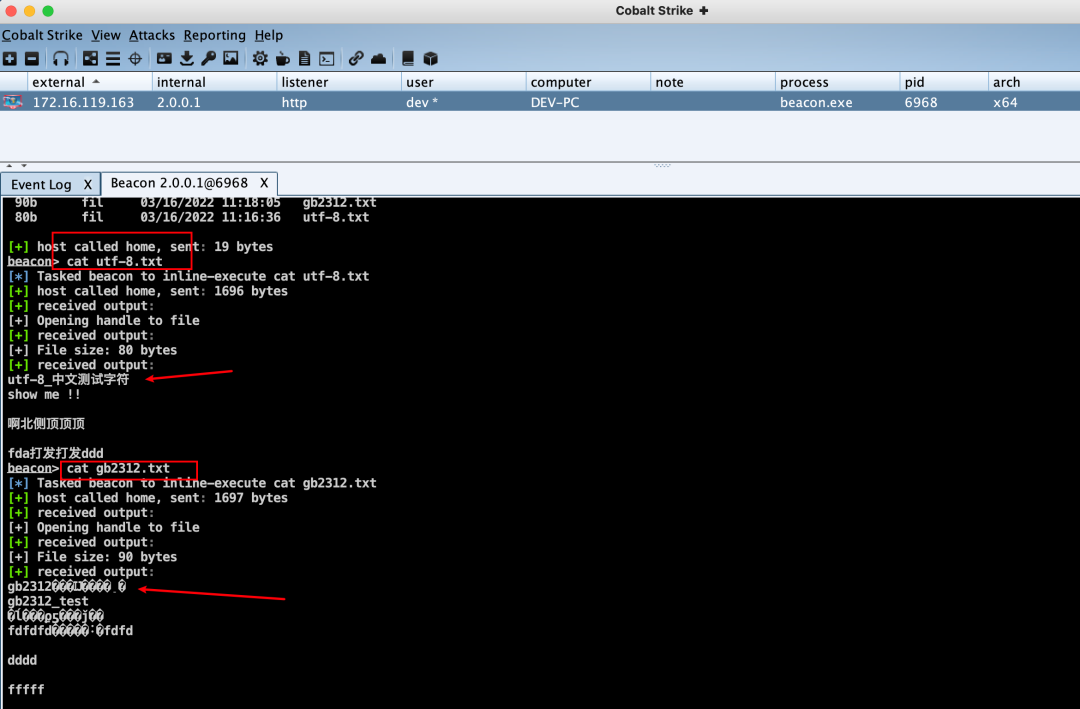Image resolution: width=1080 pixels, height=709 pixels.
Task: Click the terminal icon for scripted web delivery
Action: (x=326, y=59)
